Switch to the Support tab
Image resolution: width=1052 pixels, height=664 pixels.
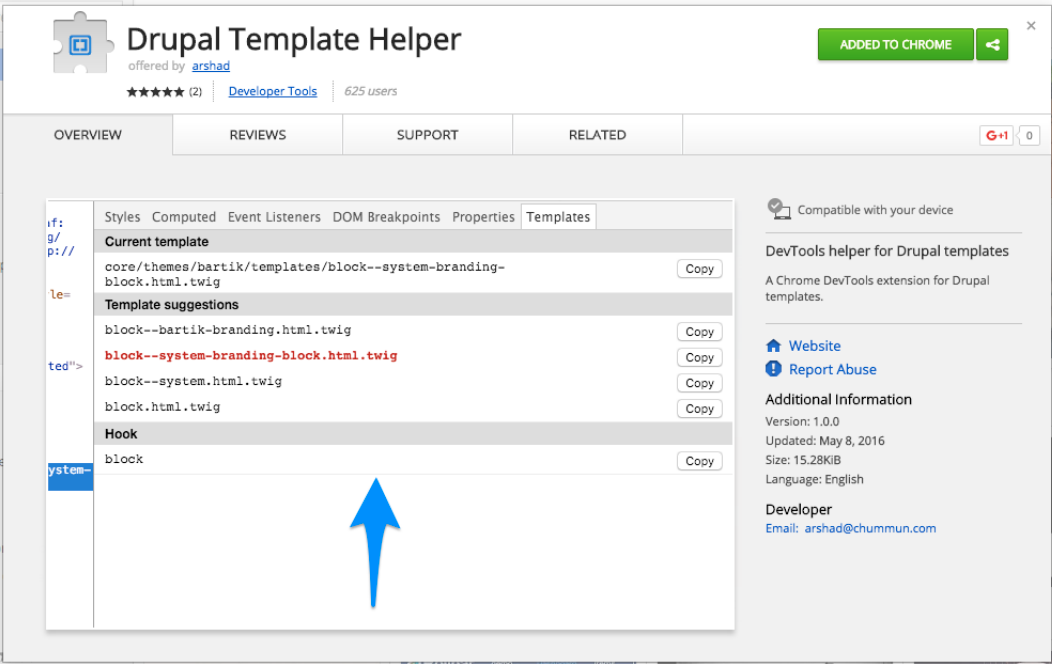[x=427, y=135]
